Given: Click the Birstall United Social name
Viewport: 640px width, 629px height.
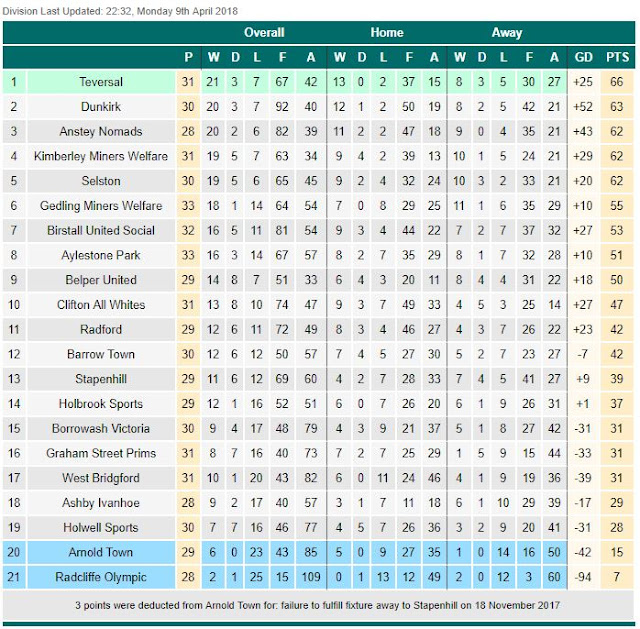Looking at the screenshot, I should coord(101,230).
